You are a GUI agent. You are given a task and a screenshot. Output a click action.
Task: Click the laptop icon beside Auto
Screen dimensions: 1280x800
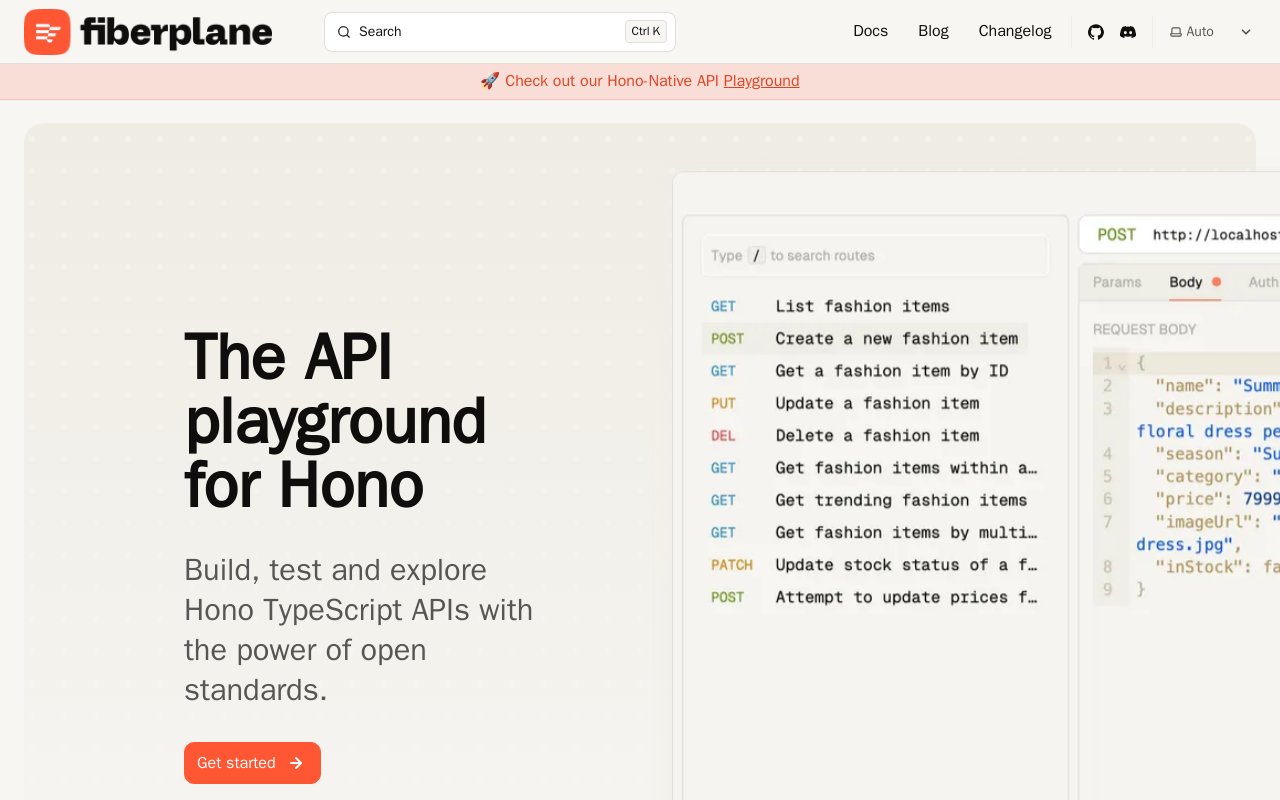tap(1176, 32)
